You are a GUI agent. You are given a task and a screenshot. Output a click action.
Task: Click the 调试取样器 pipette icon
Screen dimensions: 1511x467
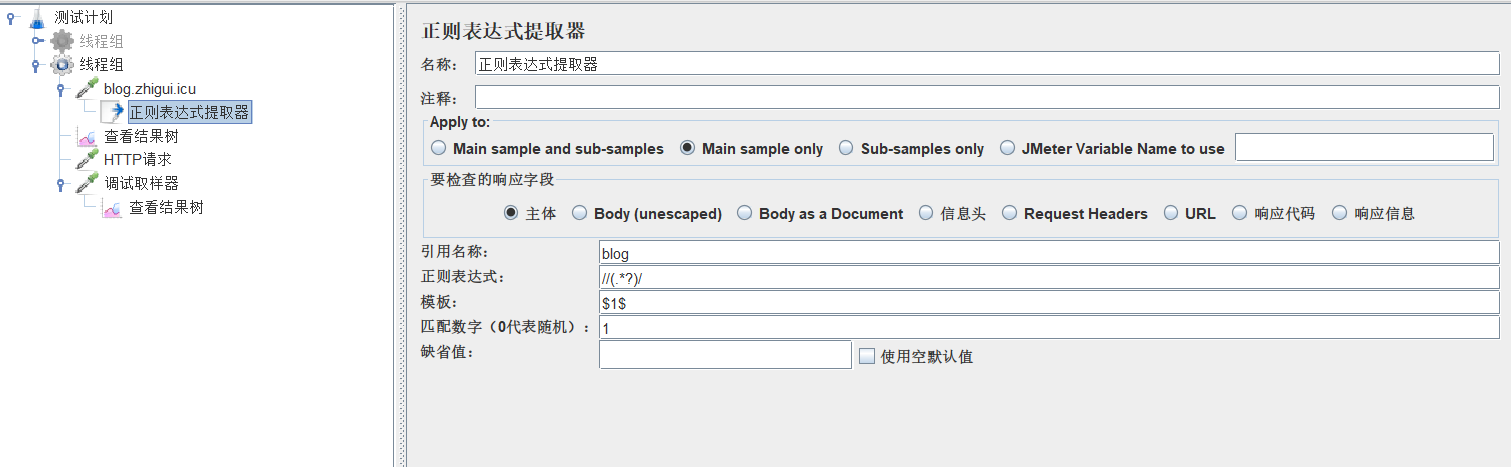(87, 183)
